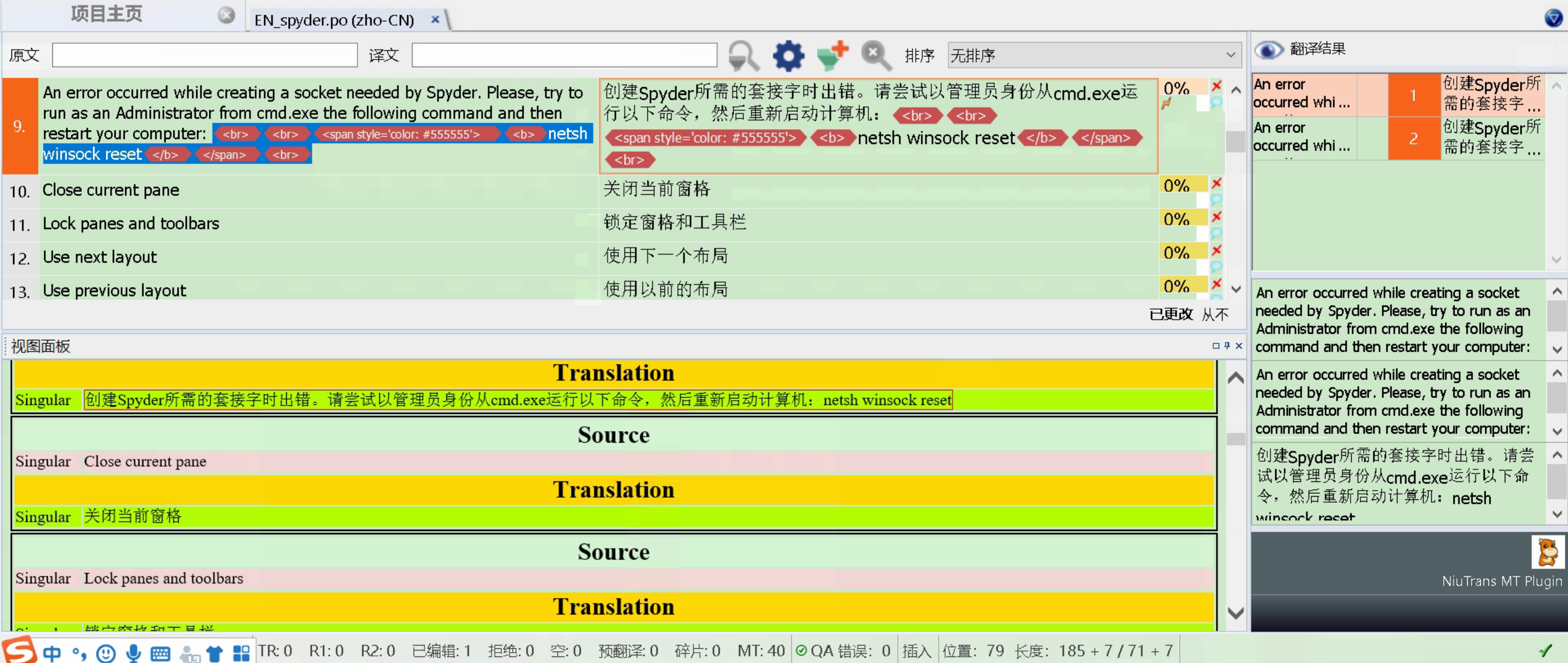Select translation result number 2
The width and height of the screenshot is (1568, 663).
coord(1413,138)
